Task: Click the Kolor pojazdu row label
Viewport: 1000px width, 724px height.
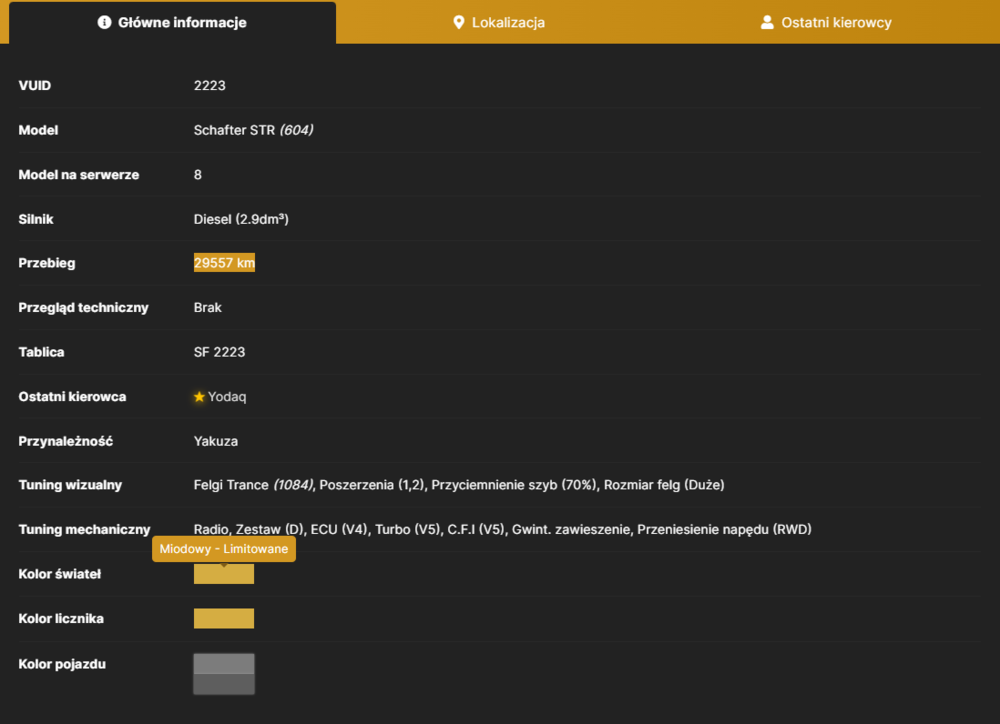Action: 62,664
